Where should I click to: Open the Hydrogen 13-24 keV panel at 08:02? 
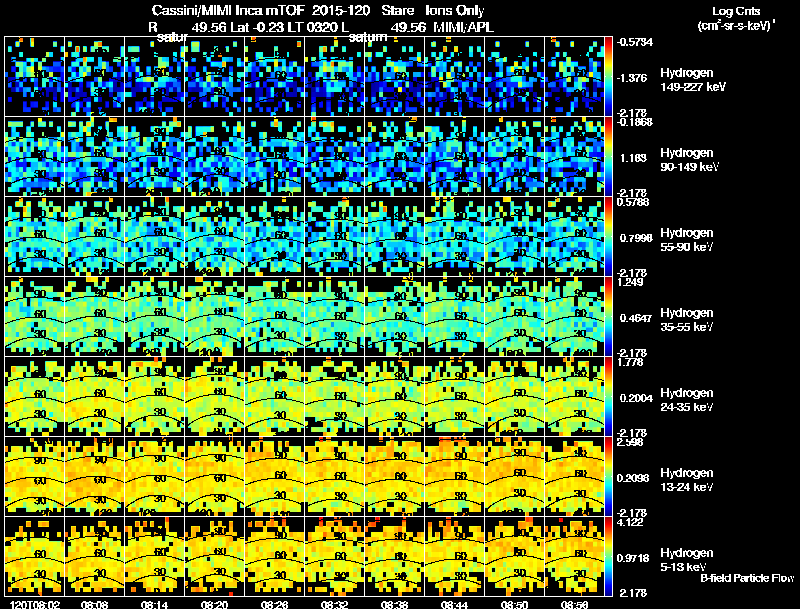[x=35, y=476]
